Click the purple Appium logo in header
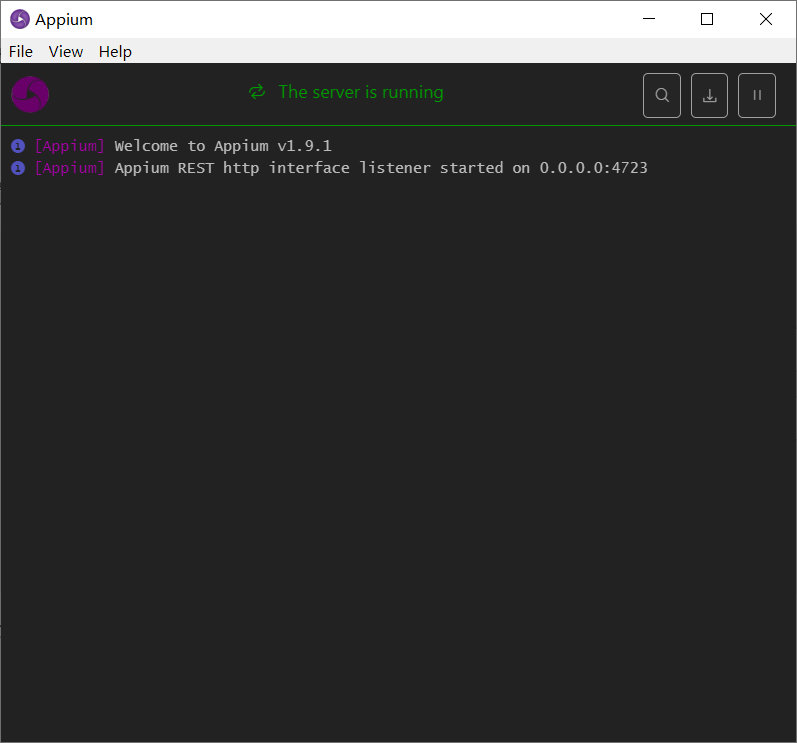 click(30, 95)
